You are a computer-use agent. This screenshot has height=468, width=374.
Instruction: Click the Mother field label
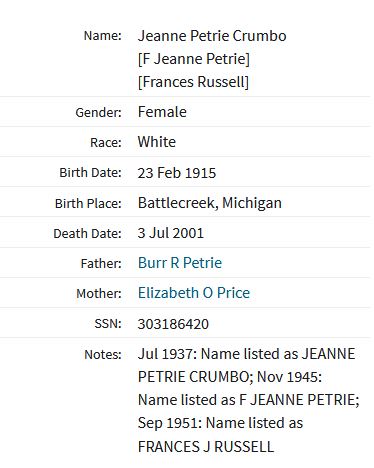pos(99,293)
